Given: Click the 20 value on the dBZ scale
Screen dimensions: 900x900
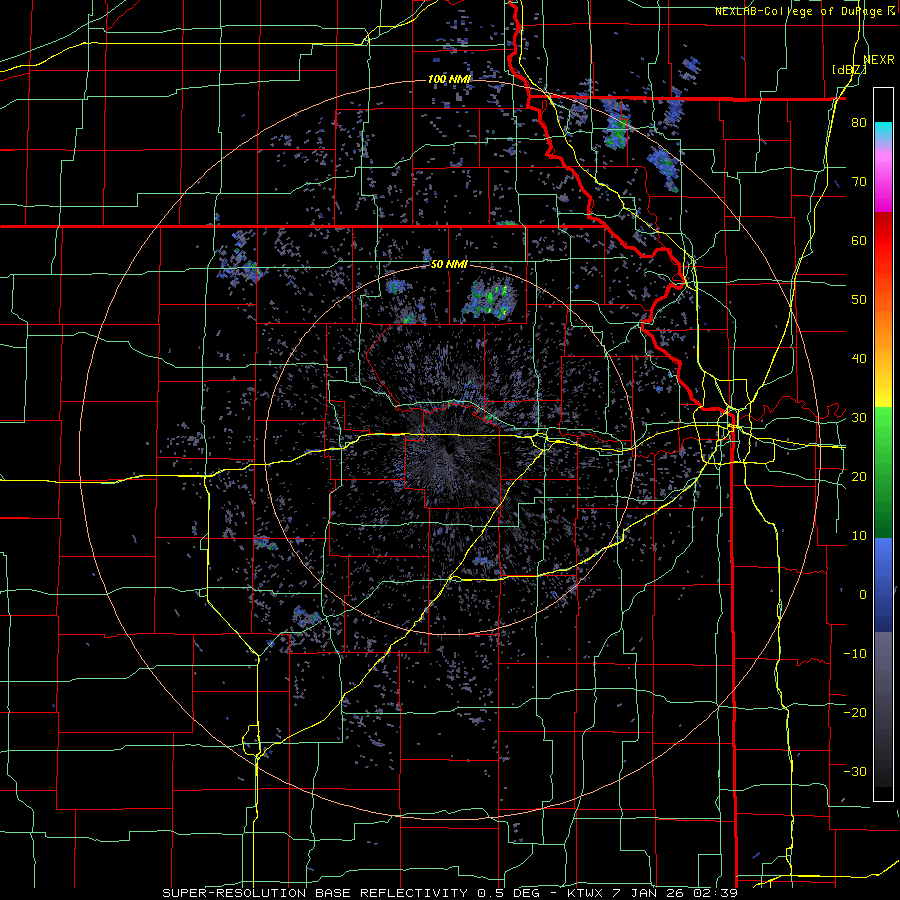Looking at the screenshot, I should (859, 476).
